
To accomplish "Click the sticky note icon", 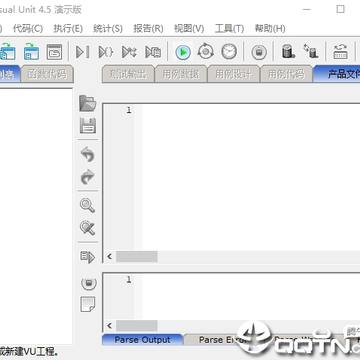I will tap(88, 304).
